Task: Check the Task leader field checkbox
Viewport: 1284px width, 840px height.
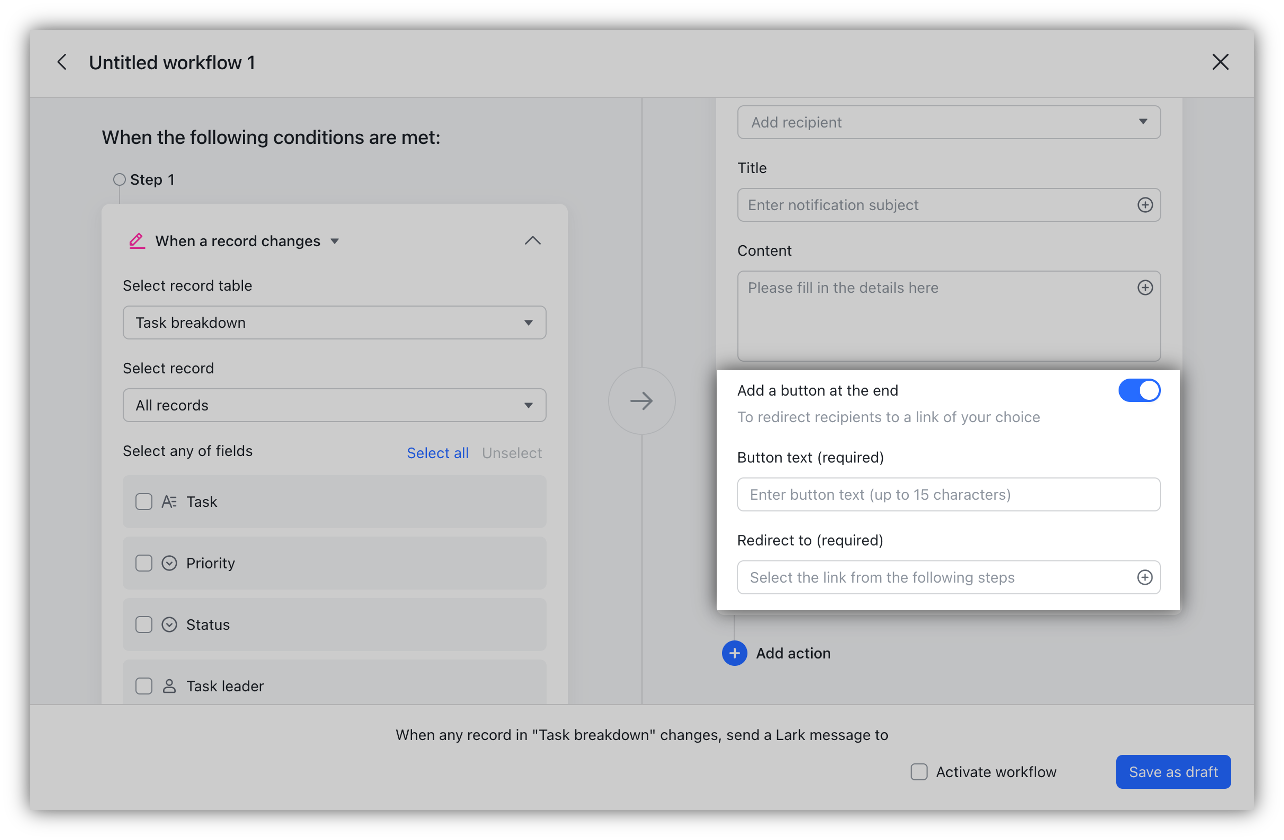Action: click(x=144, y=686)
